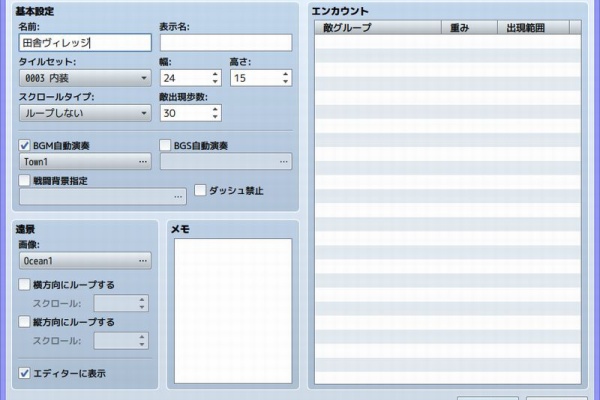Open the タイルセット dropdown
The height and width of the screenshot is (400, 600).
coord(85,78)
